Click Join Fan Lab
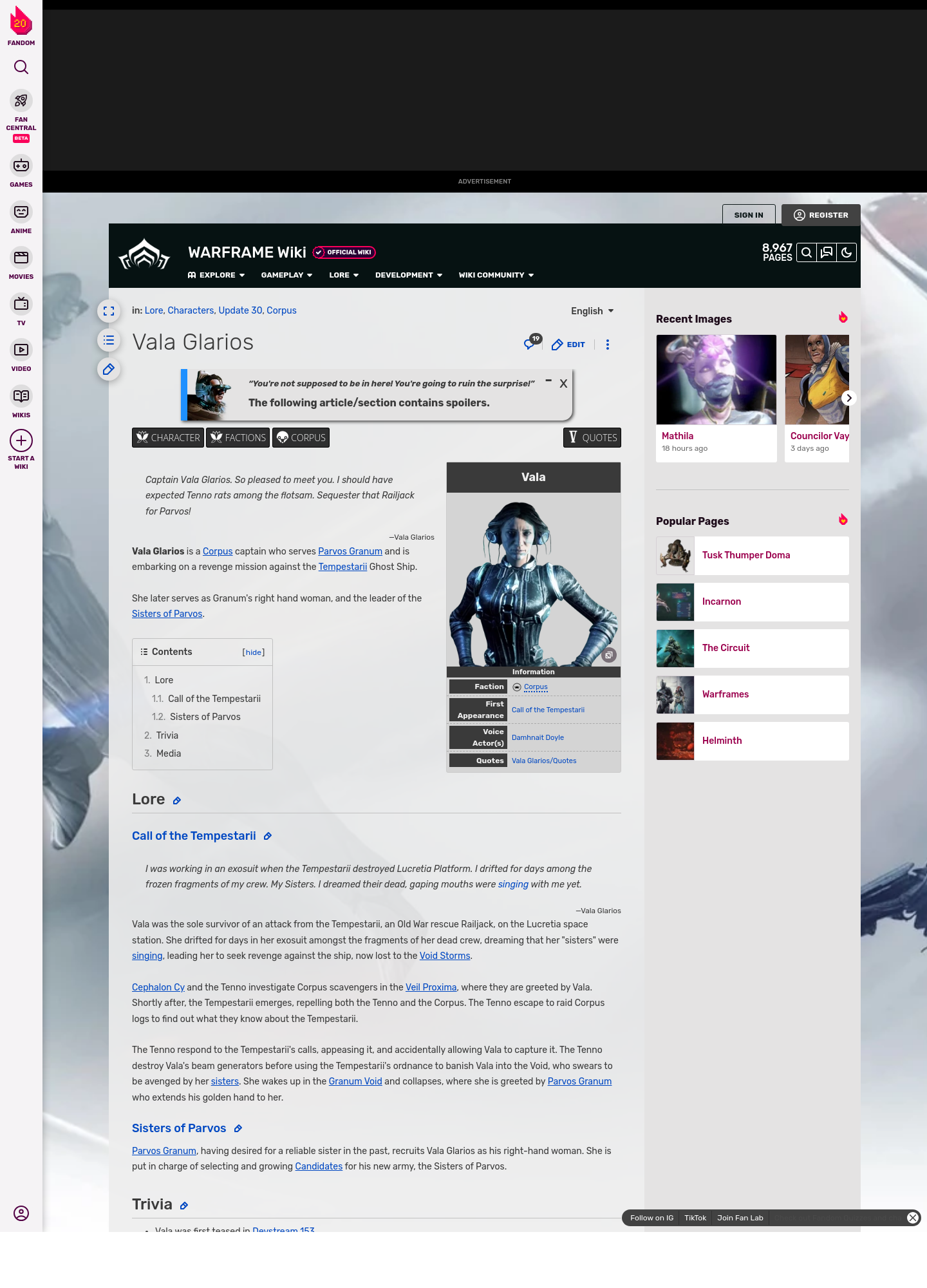Image resolution: width=927 pixels, height=1288 pixels. coord(740,1218)
